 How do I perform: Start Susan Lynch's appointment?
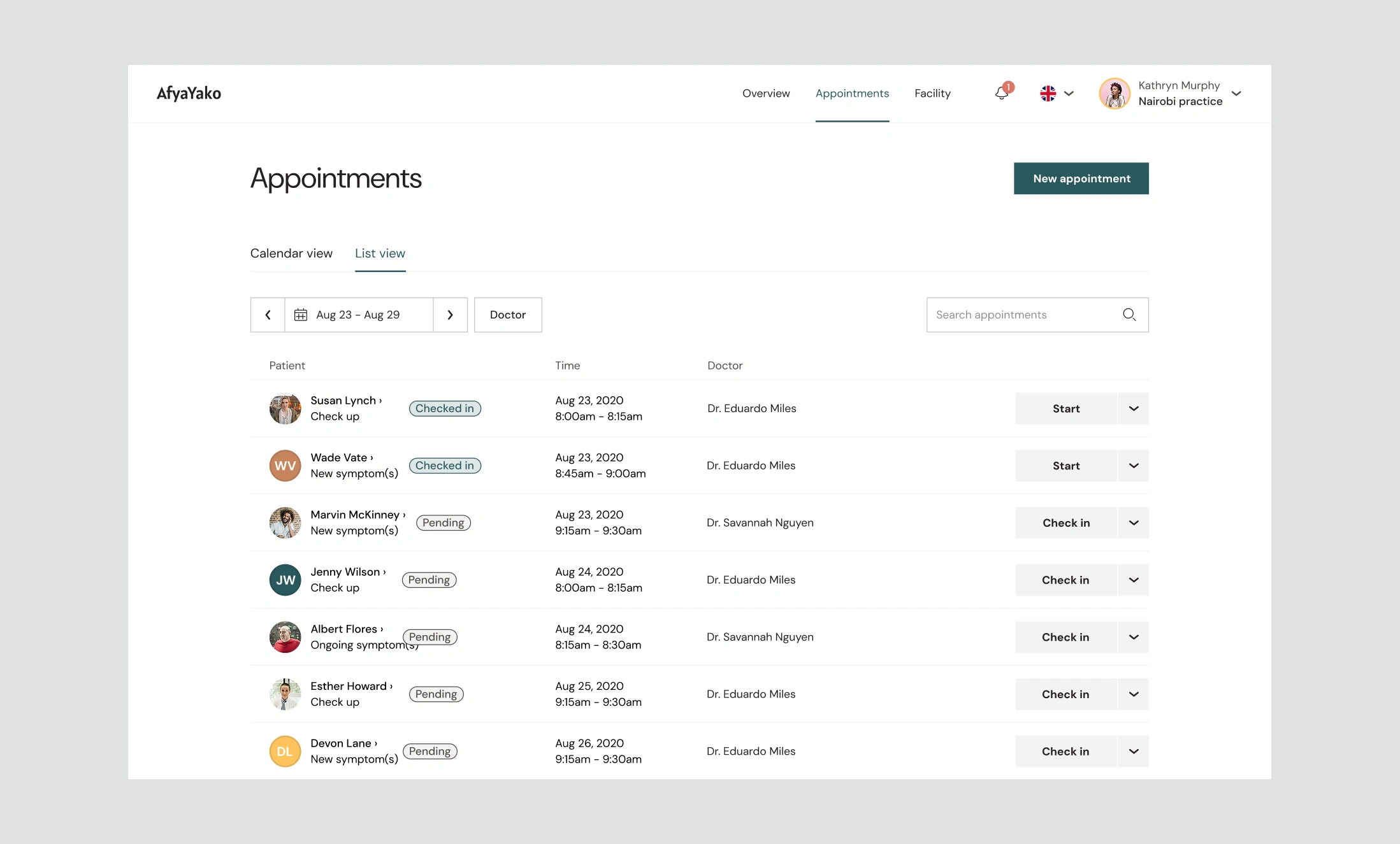(x=1065, y=408)
